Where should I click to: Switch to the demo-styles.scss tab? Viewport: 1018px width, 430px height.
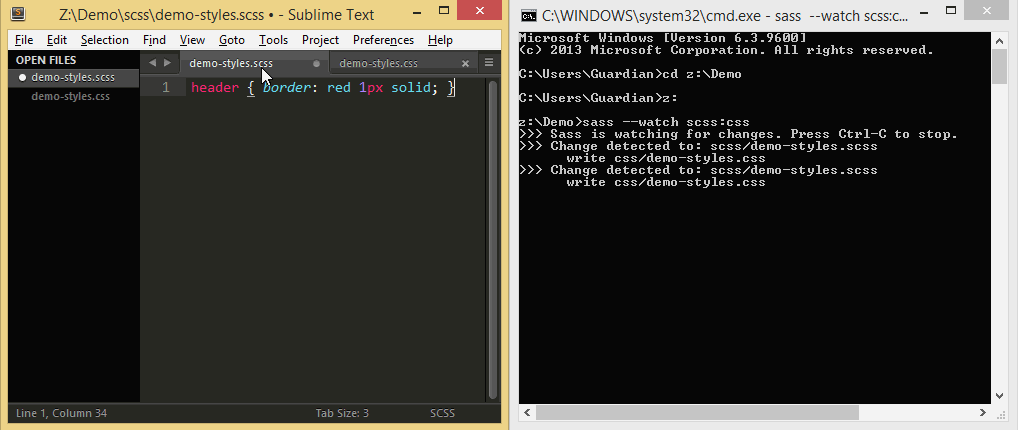tap(231, 63)
